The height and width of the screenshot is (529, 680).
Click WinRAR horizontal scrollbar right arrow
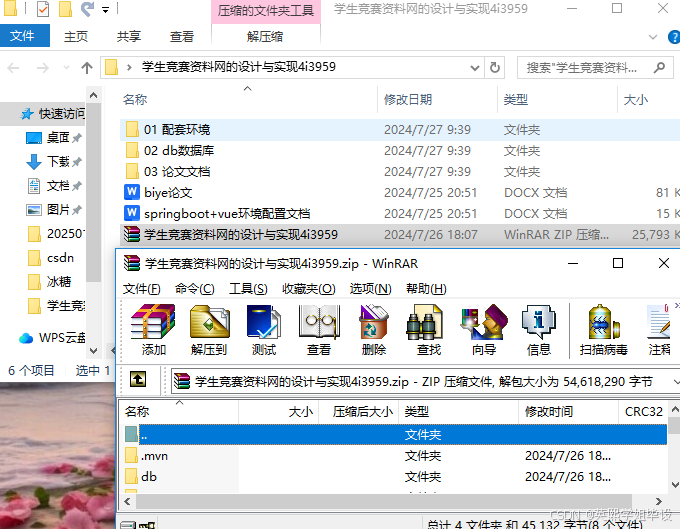pyautogui.click(x=658, y=502)
